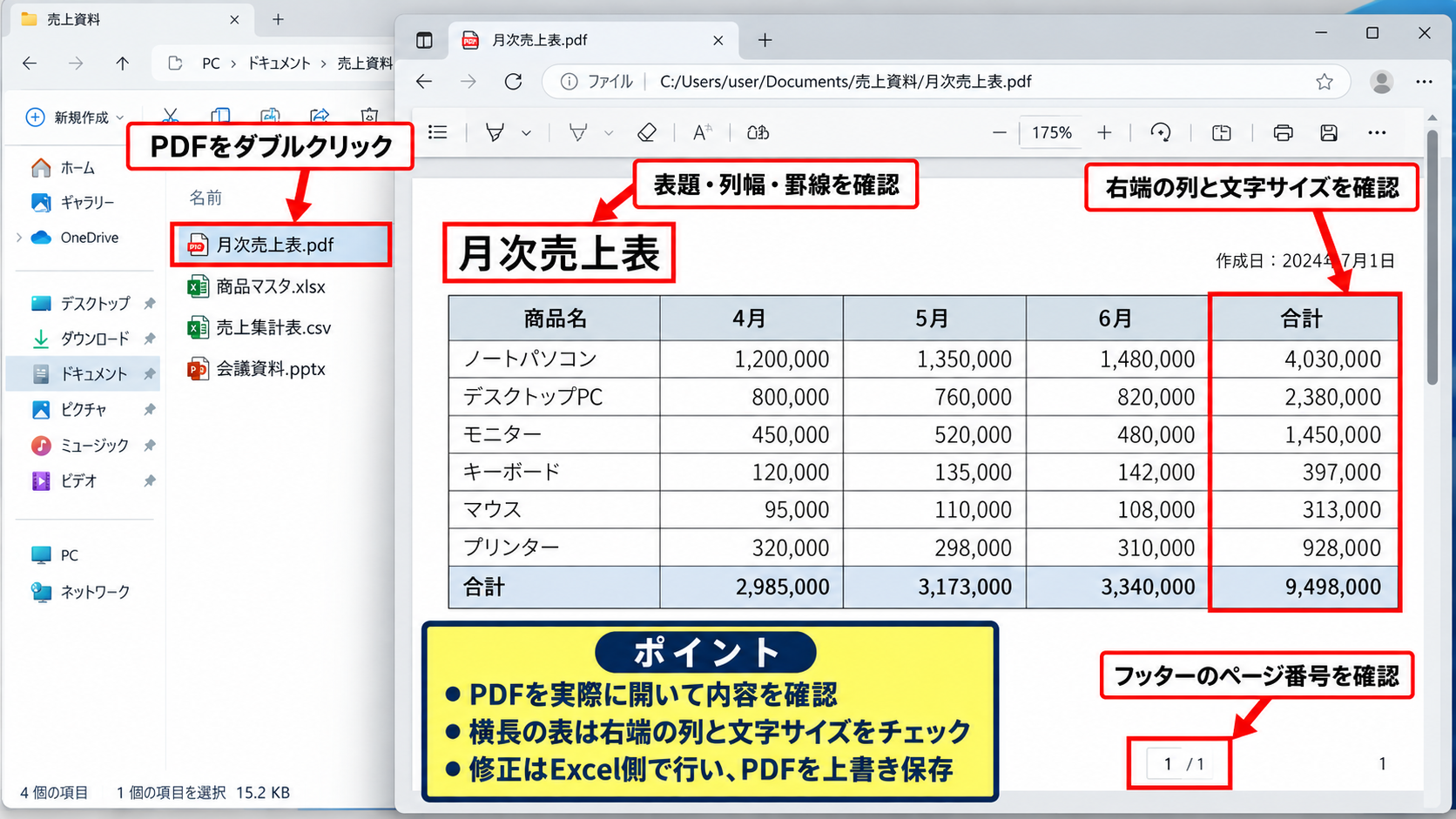Click the 名前 column header
Screen dimensions: 1456x819
pos(206,198)
